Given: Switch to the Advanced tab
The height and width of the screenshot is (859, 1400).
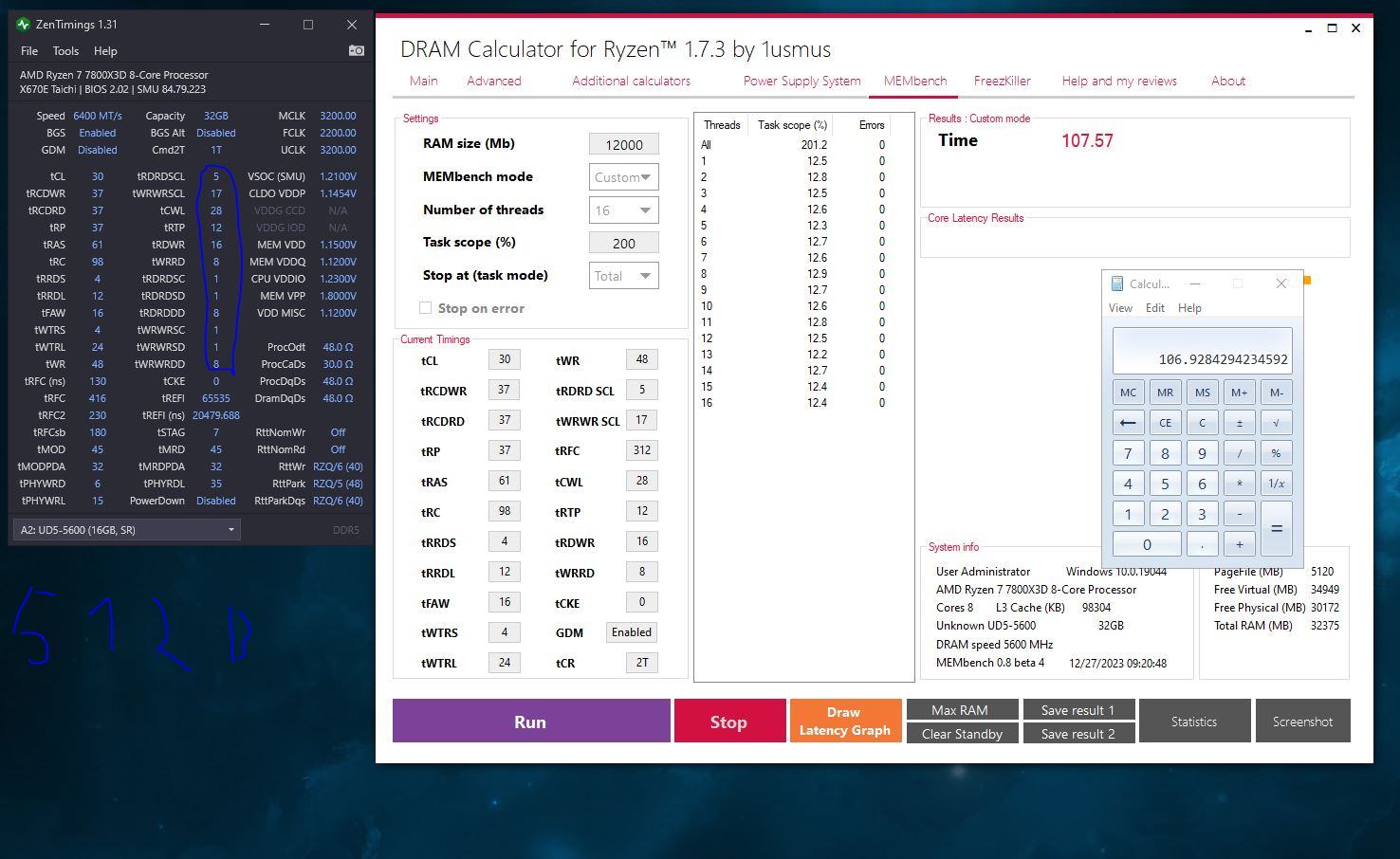Looking at the screenshot, I should tap(493, 81).
